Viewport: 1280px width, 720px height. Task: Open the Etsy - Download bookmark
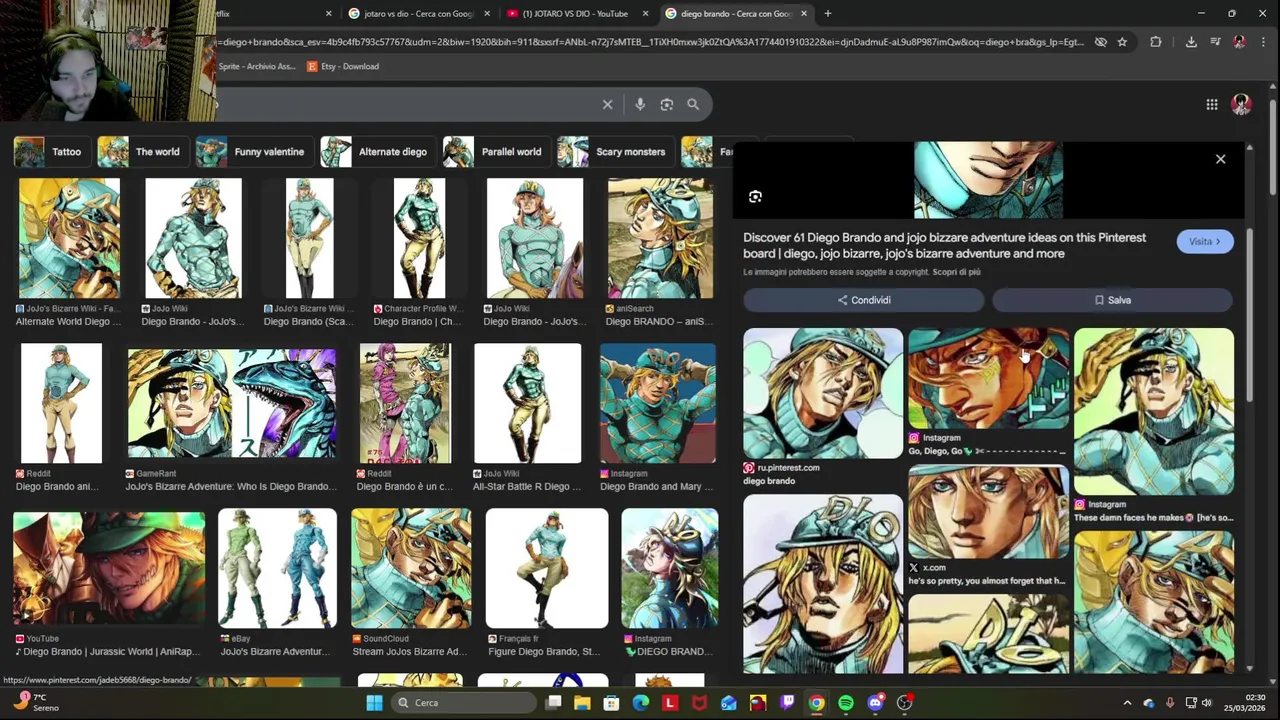click(x=343, y=66)
